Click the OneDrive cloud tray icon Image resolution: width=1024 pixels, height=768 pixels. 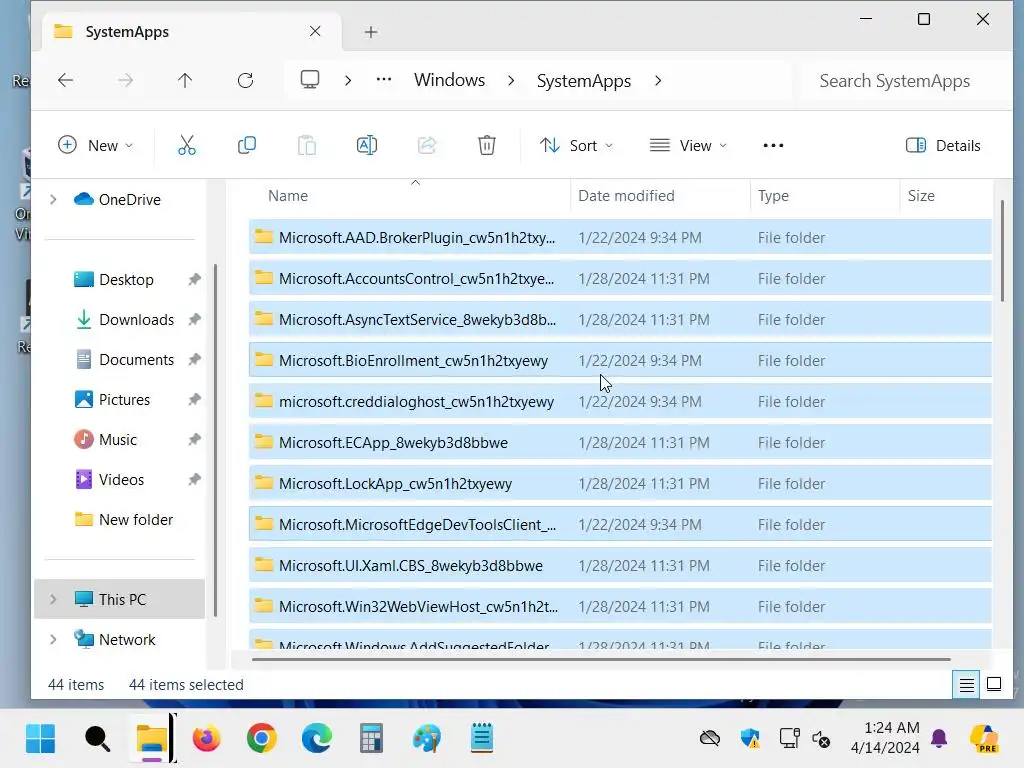point(709,739)
